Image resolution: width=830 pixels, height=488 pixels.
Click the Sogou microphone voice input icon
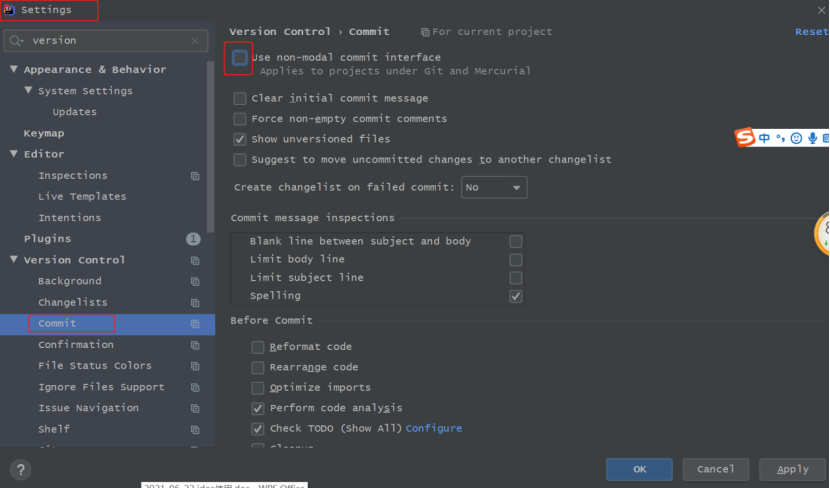coord(812,138)
